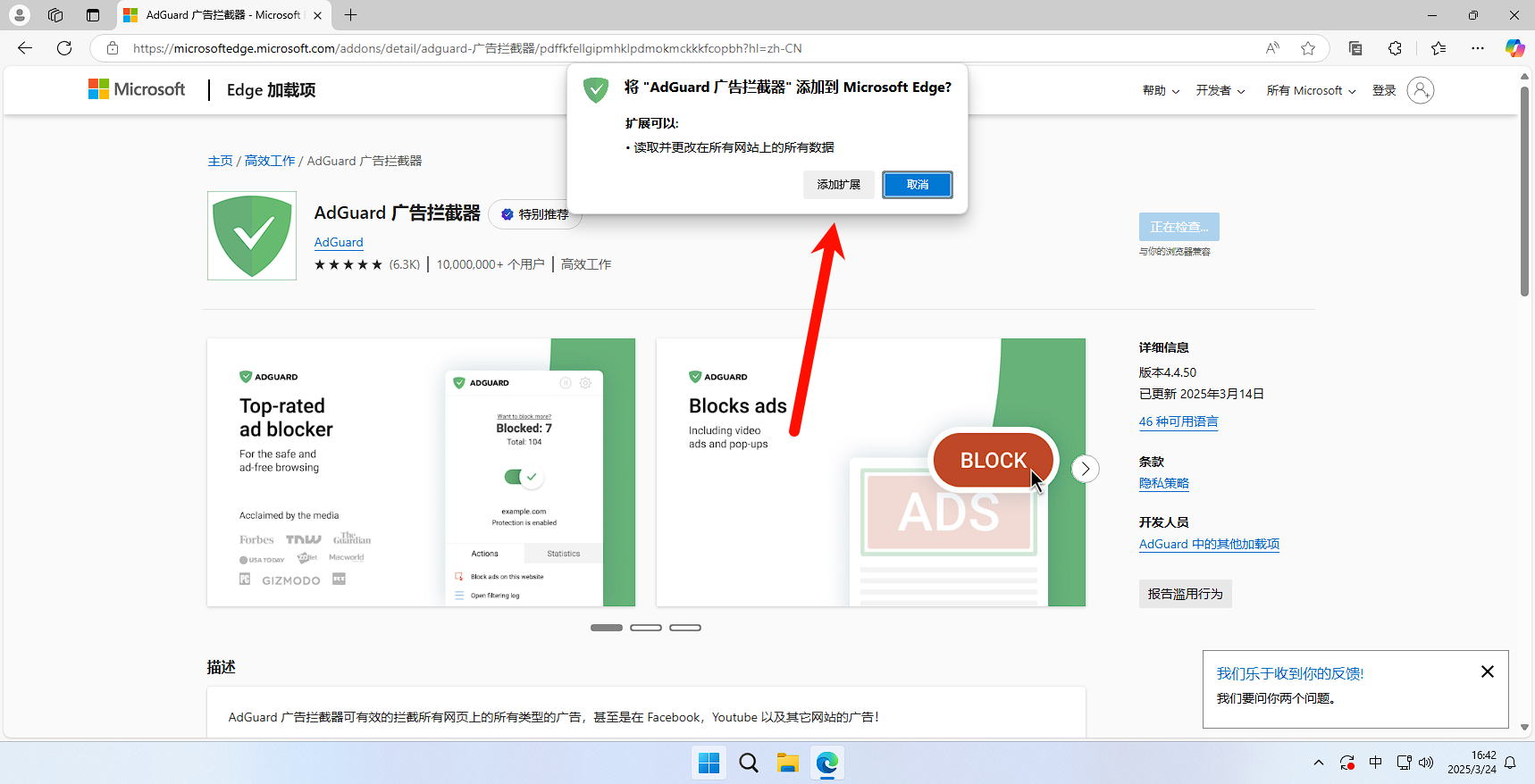
Task: Open the Collections icon in the toolbar
Action: 1355,48
